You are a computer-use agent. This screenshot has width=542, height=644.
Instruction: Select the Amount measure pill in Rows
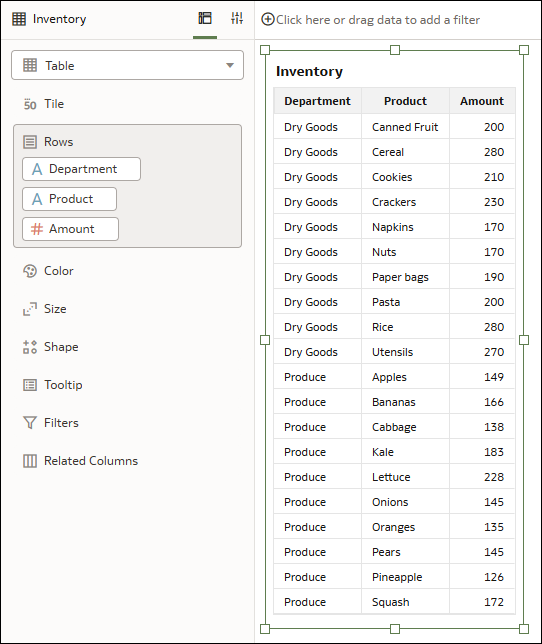pos(70,229)
